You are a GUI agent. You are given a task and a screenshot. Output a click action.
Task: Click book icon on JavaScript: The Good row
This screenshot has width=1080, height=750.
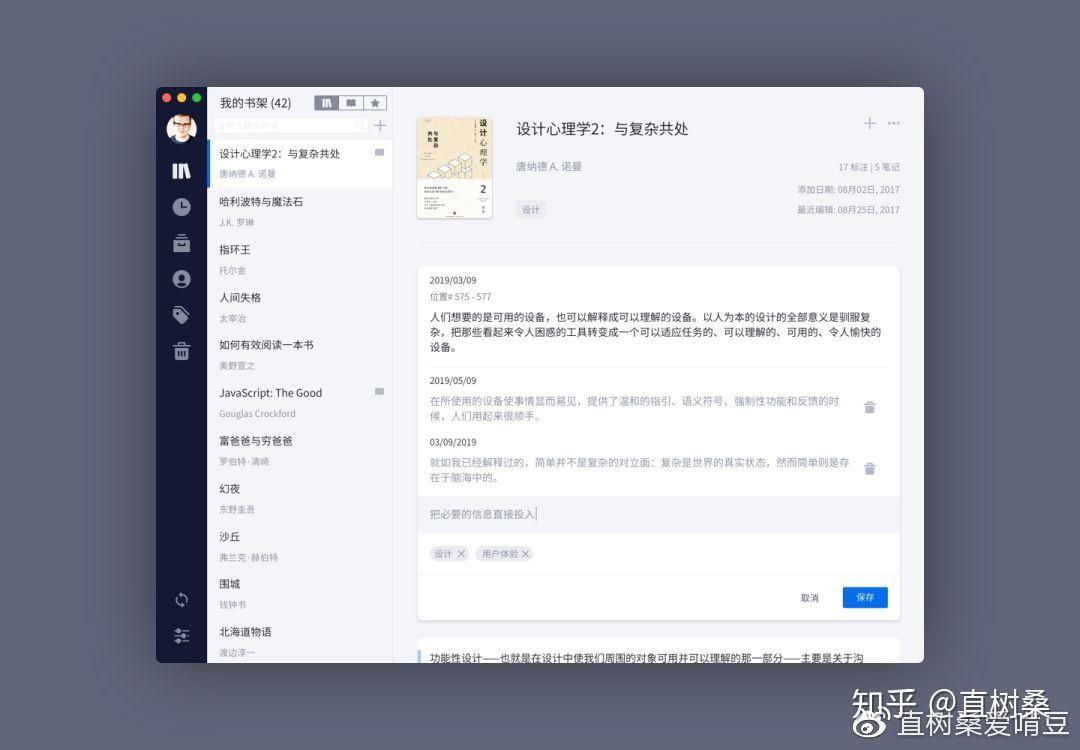pos(380,391)
